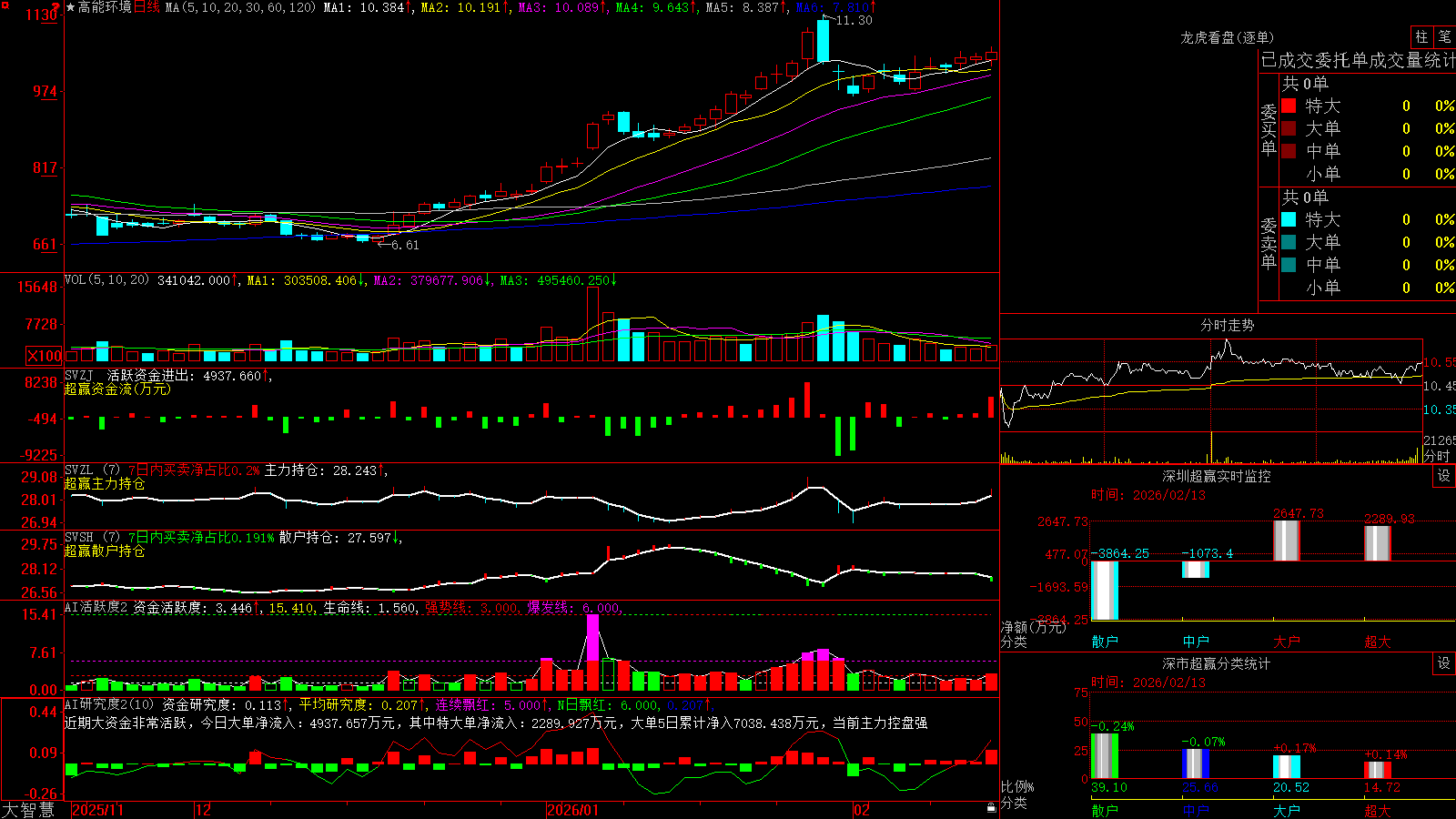
Task: Click the MA(5,10,20,30,60,120) indicator parameters
Action: [x=240, y=7]
